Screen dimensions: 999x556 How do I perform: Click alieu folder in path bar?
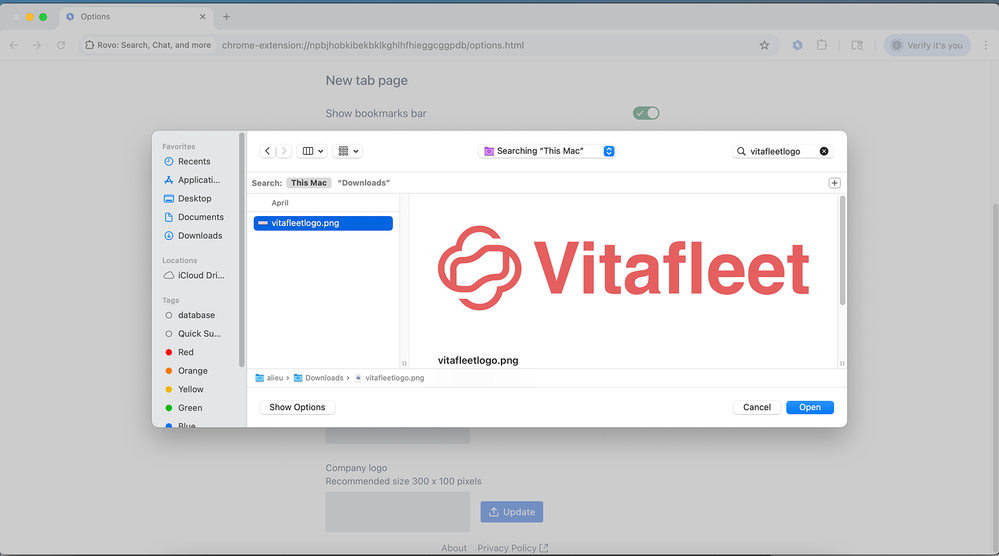[269, 378]
